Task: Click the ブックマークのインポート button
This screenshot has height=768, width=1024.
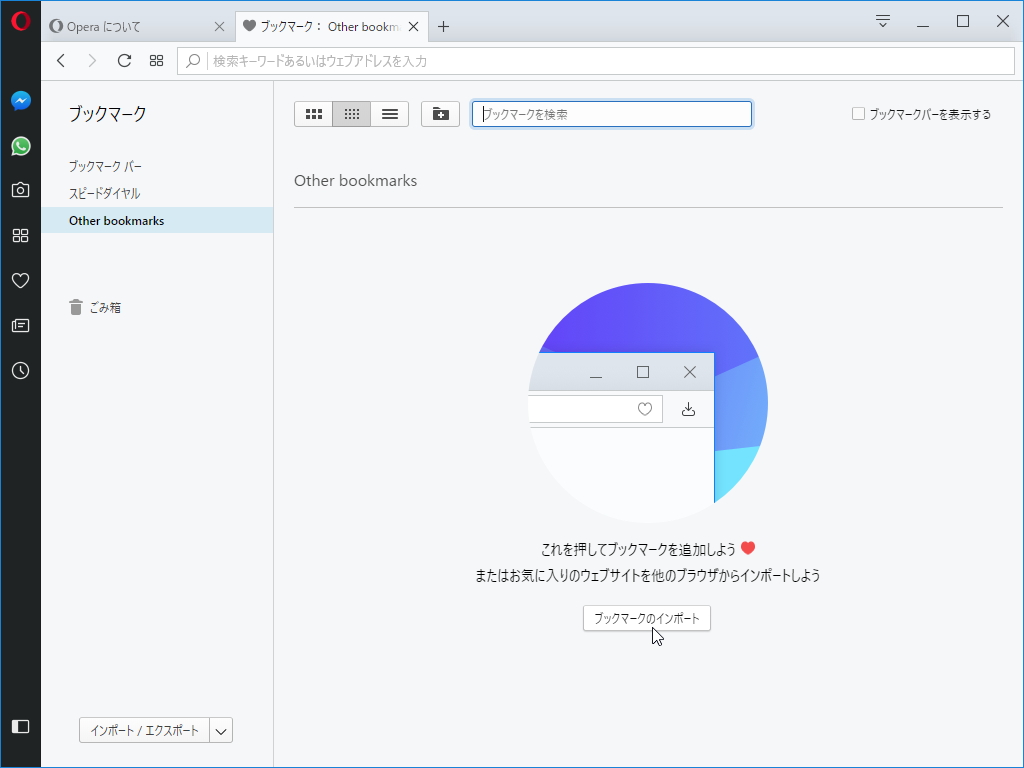Action: [x=646, y=618]
